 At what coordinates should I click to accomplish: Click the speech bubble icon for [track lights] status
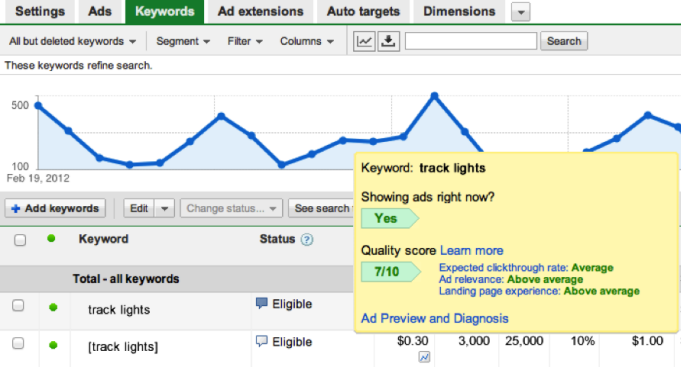(x=261, y=341)
